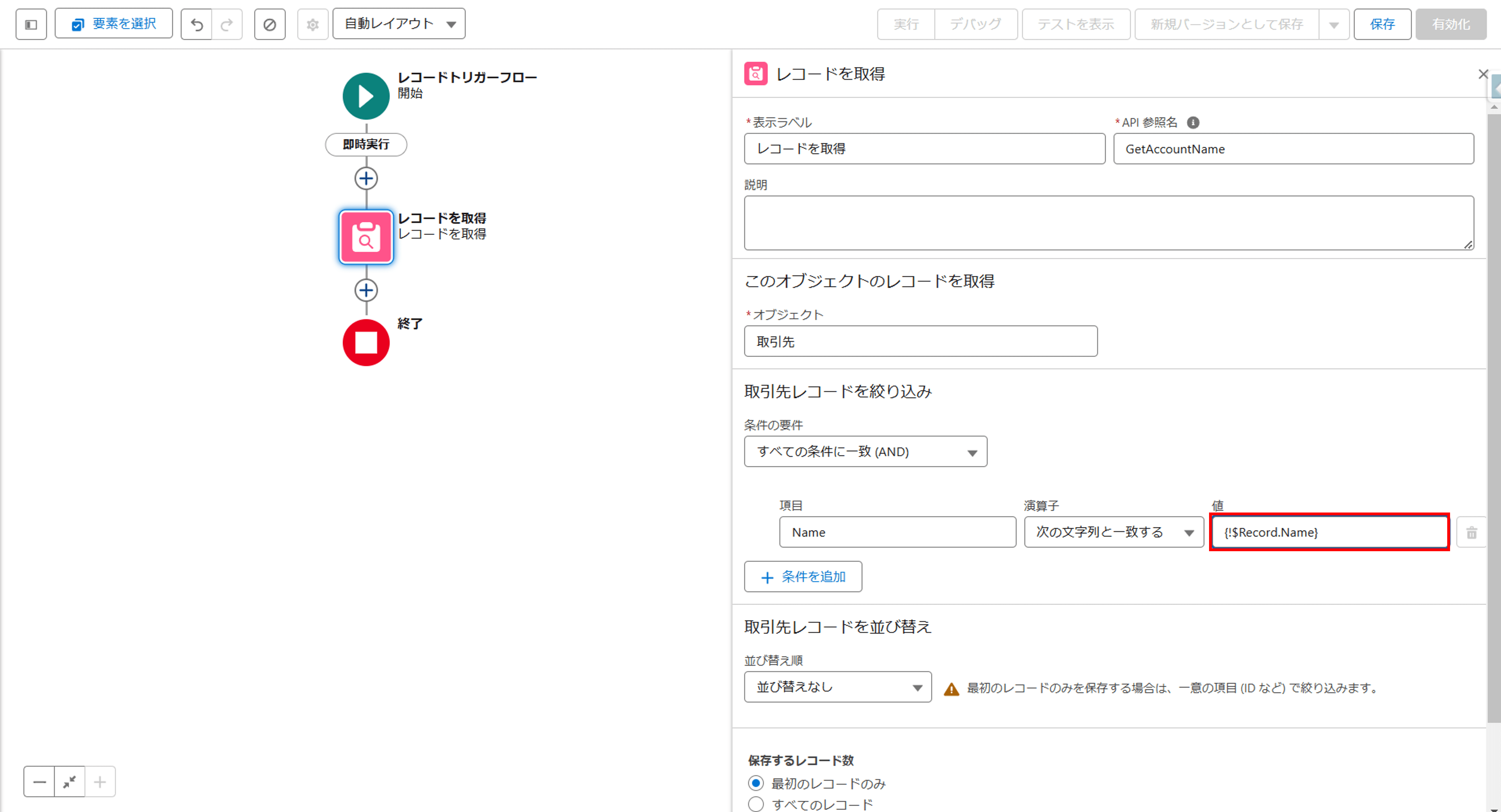Viewport: 1501px width, 812px height.
Task: Click the このオブジェクトのレコードを取得 heading
Action: 869,281
